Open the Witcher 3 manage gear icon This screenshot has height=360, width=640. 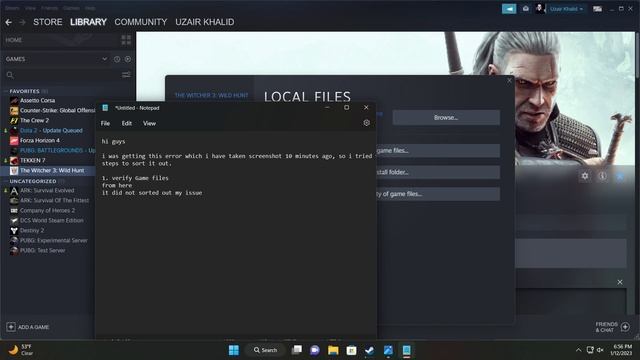click(x=585, y=176)
